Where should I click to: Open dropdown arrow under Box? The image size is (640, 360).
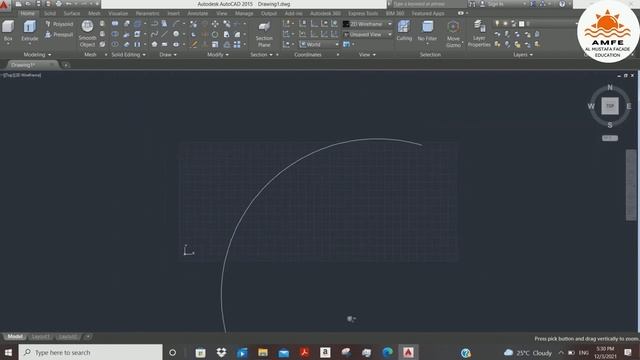click(x=8, y=43)
